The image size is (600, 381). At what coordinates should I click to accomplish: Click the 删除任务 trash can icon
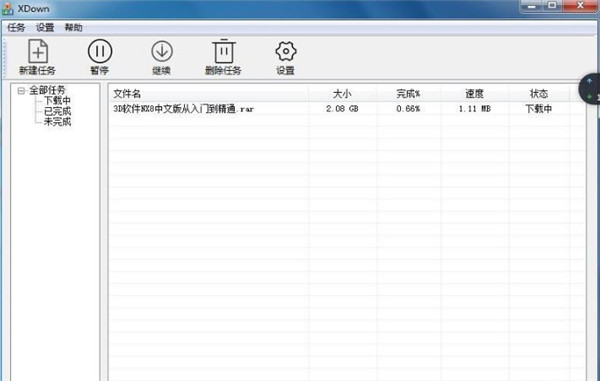pos(224,51)
